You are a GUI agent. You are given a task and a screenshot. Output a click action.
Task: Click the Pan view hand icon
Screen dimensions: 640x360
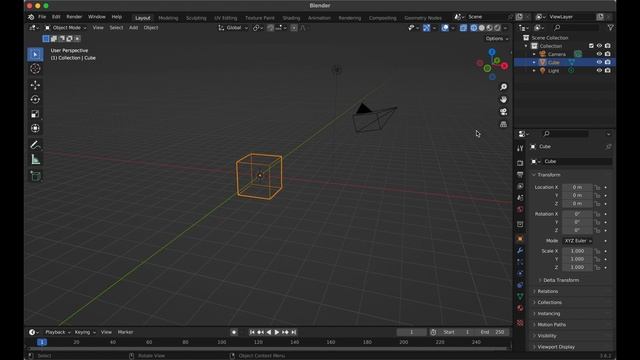504,99
